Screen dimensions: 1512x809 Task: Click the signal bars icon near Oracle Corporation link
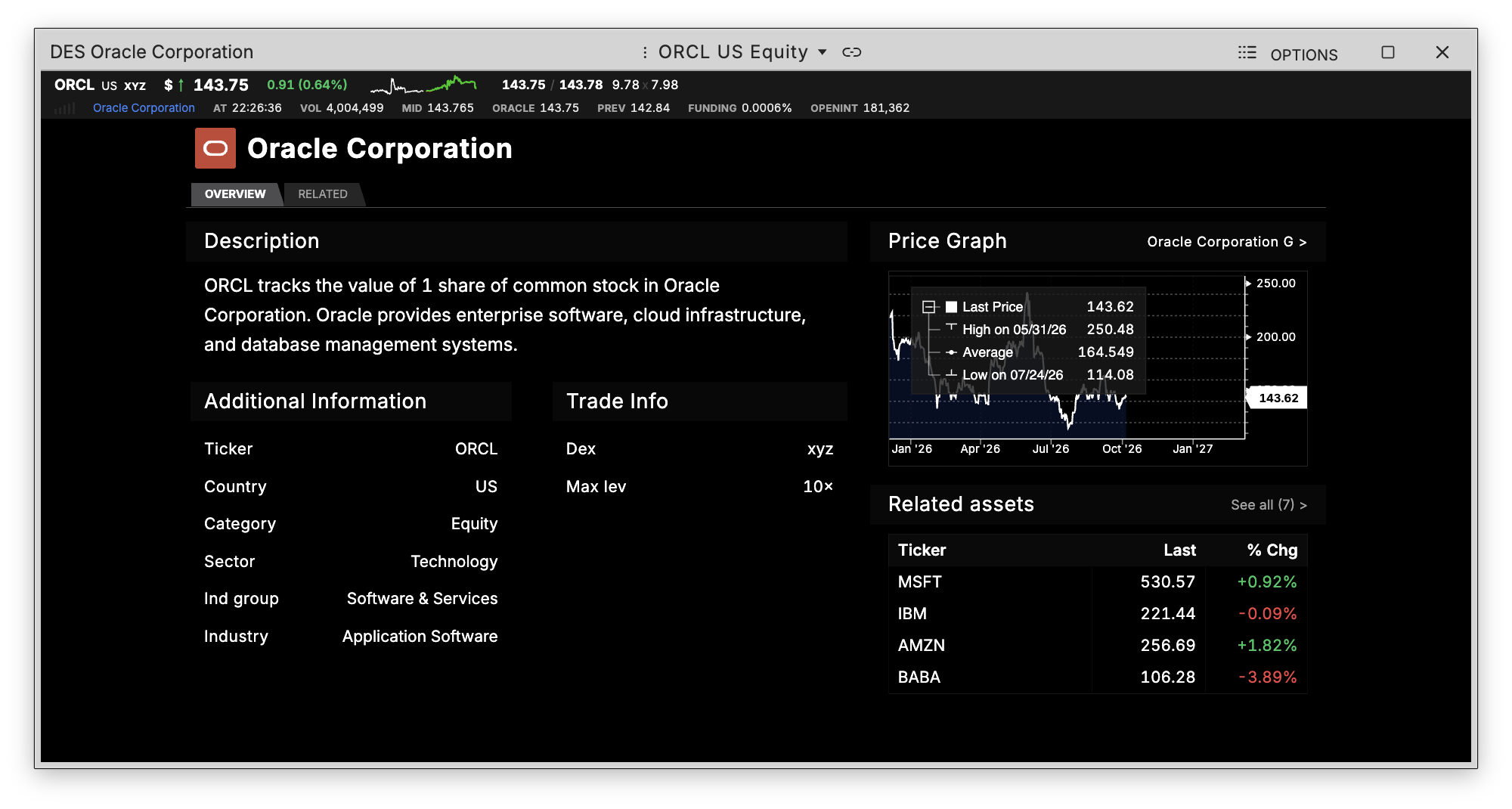coord(66,108)
